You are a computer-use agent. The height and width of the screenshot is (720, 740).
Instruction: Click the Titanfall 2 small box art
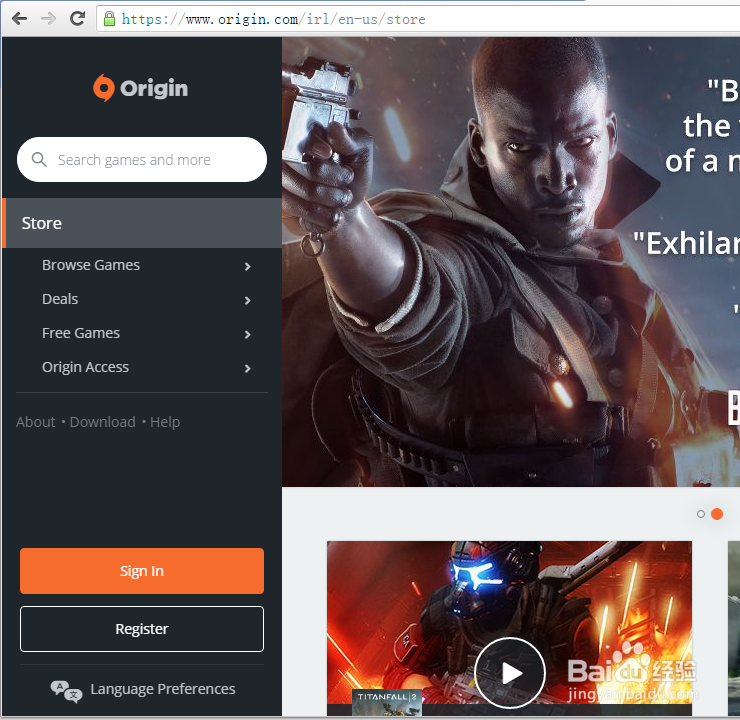[387, 703]
